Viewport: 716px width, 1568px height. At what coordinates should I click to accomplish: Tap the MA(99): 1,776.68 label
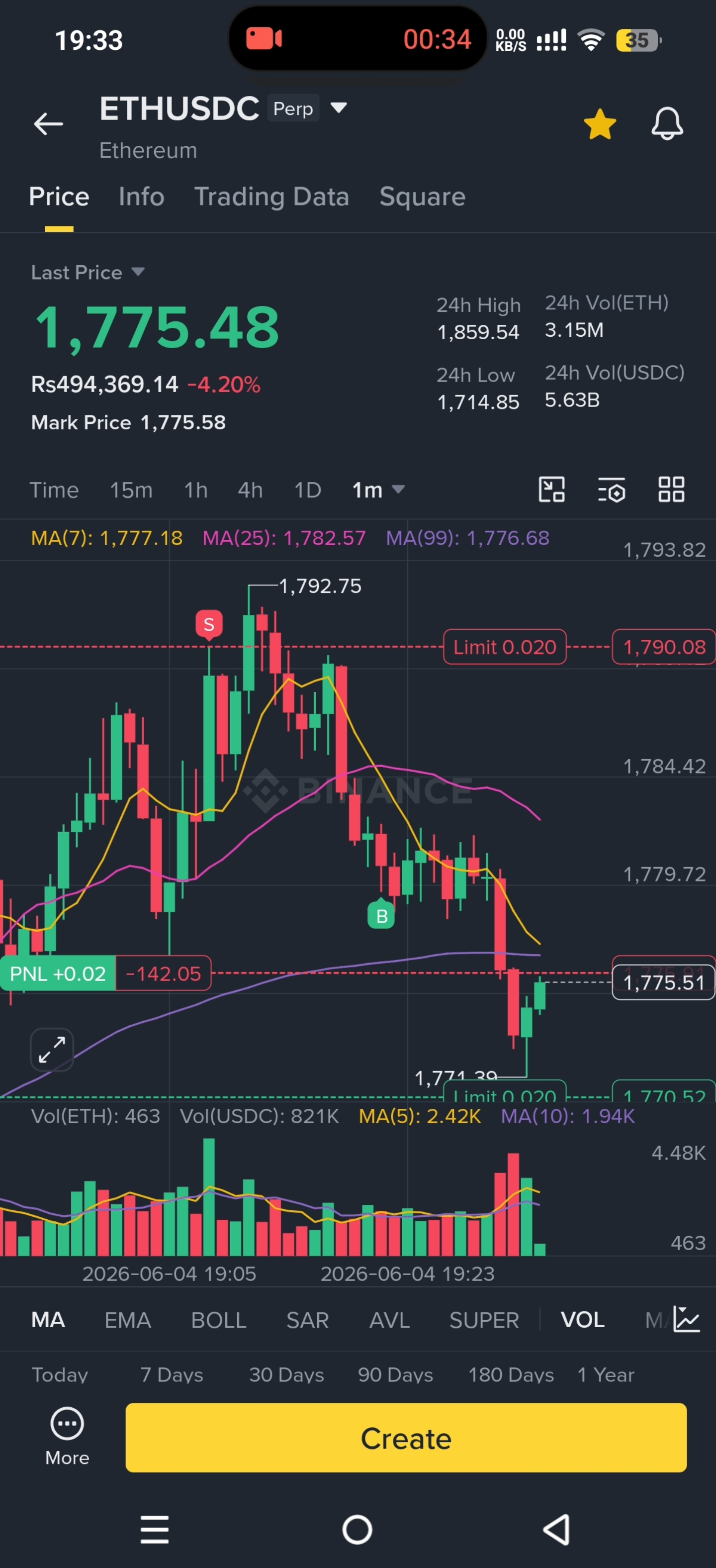tap(468, 538)
